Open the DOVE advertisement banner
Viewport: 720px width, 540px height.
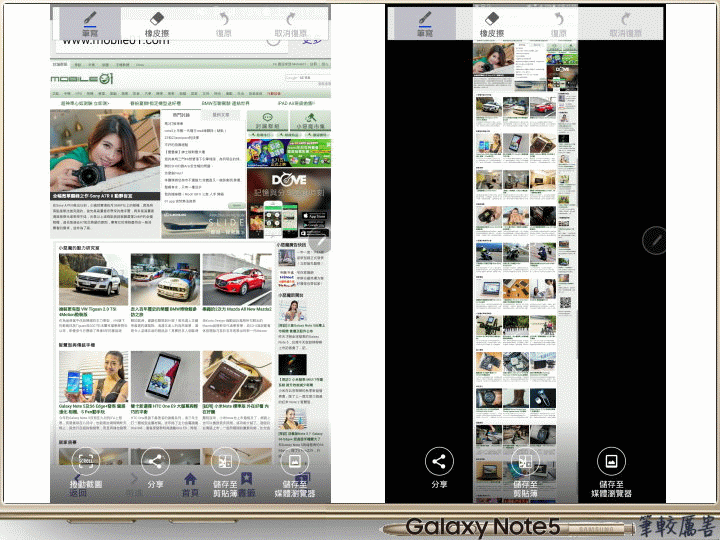[289, 203]
